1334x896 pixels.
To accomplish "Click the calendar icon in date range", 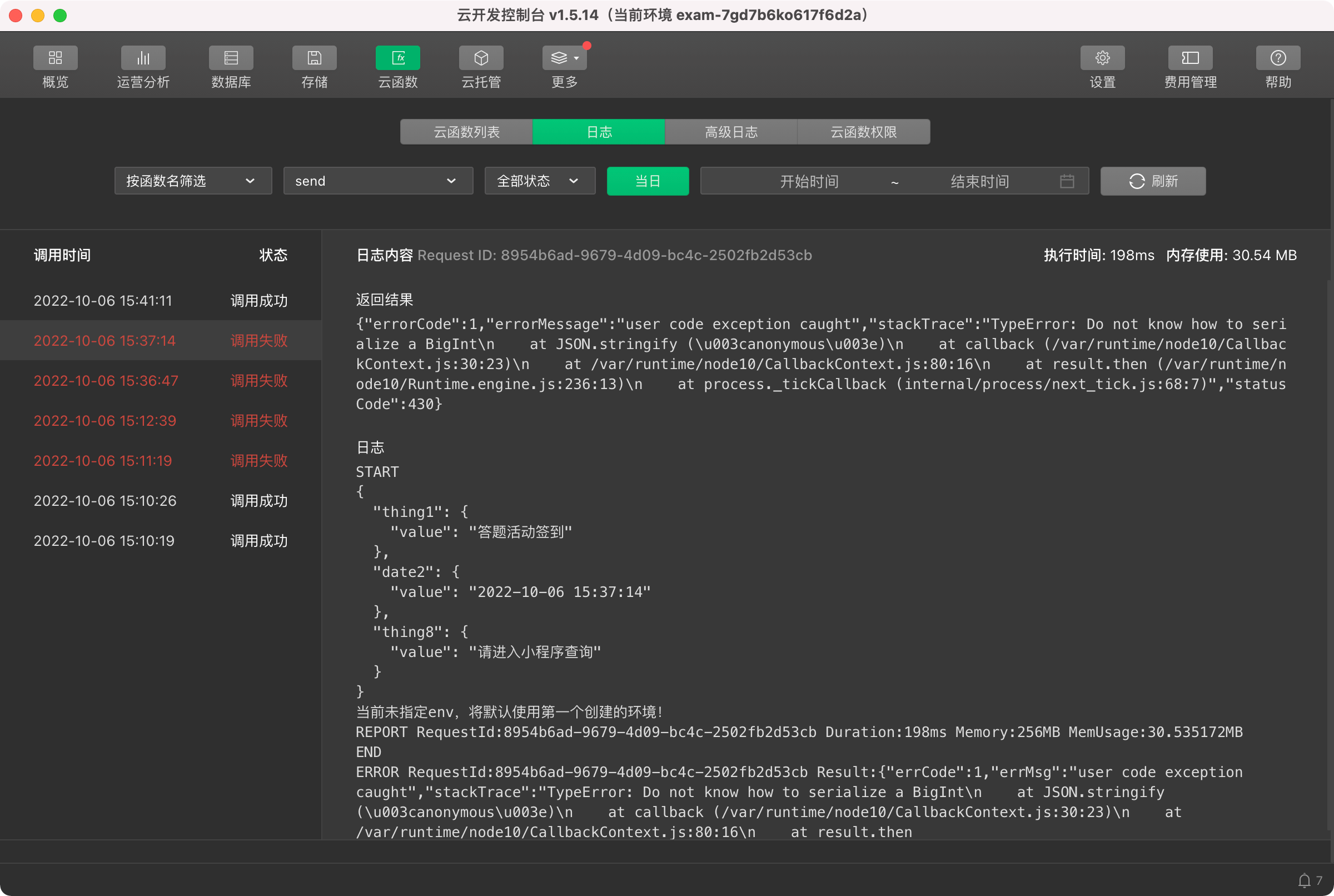I will [1067, 181].
